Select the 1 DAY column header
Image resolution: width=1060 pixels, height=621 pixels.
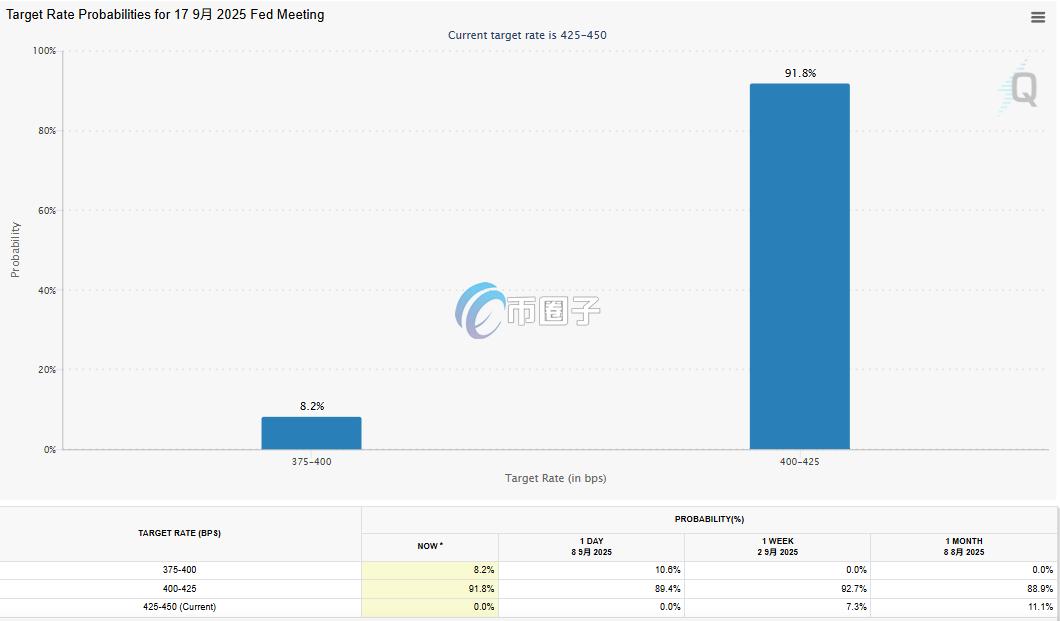coord(591,547)
